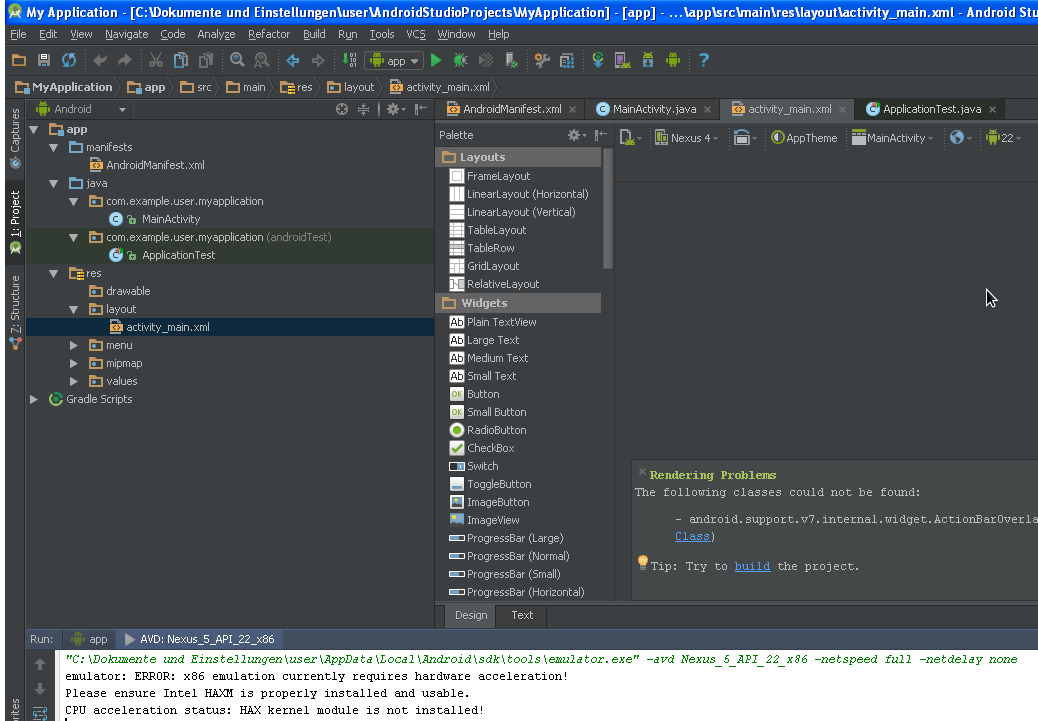Click the Replace icon next to Find
1038x721 pixels.
(262, 60)
